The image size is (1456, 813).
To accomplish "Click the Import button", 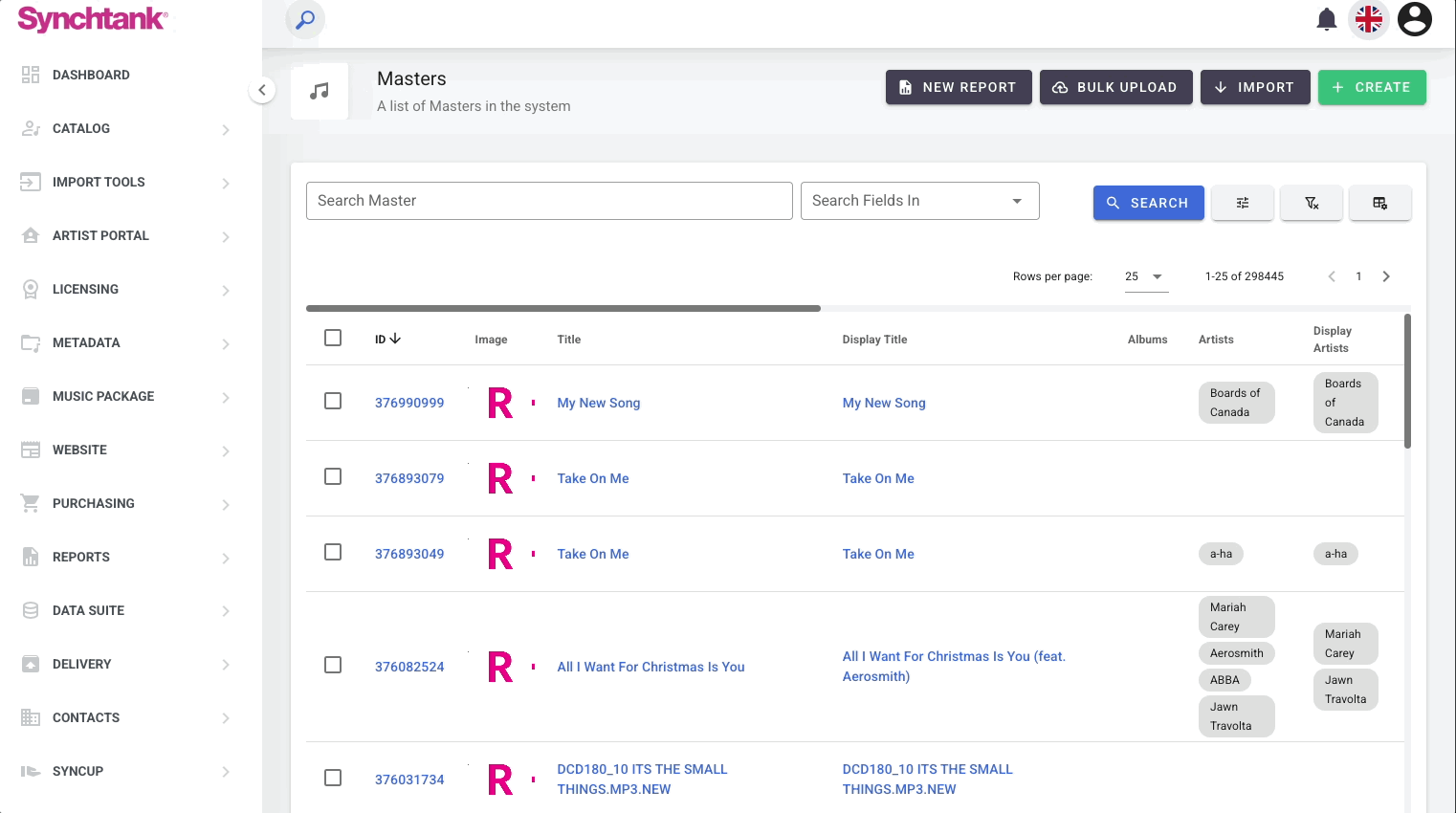I will tap(1255, 87).
